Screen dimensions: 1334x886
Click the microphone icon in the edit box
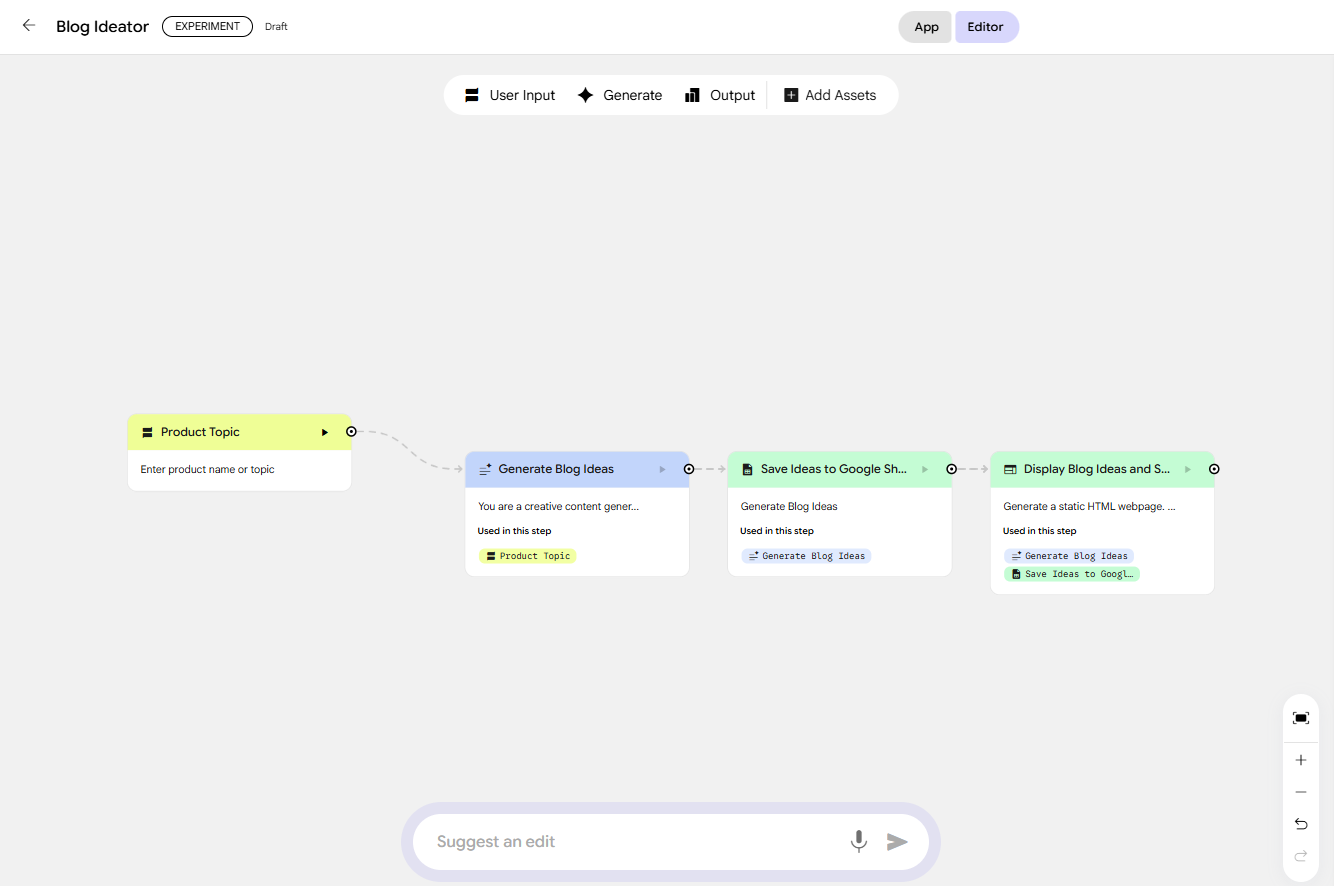click(858, 842)
